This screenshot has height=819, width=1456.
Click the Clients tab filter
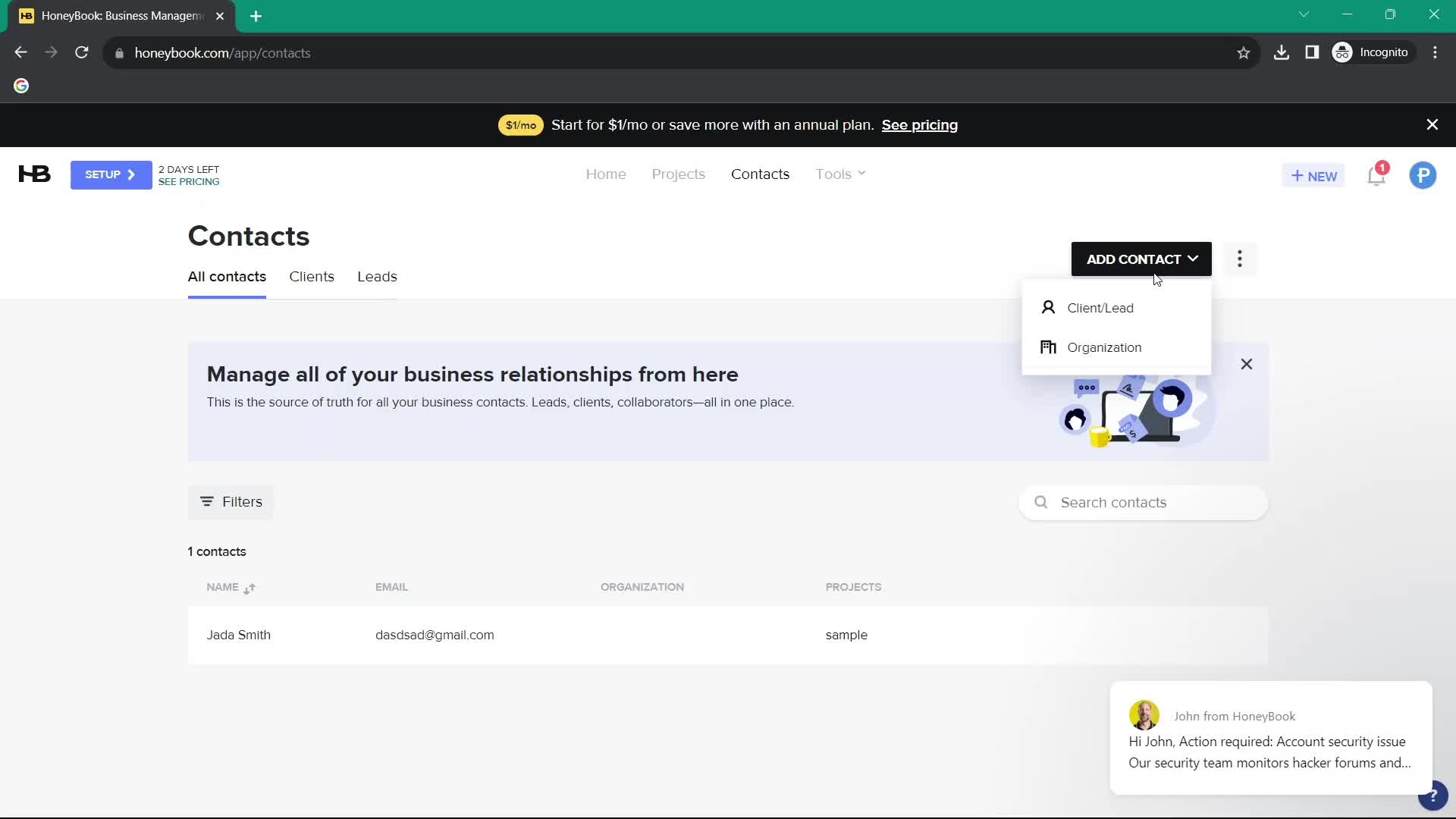(x=311, y=276)
